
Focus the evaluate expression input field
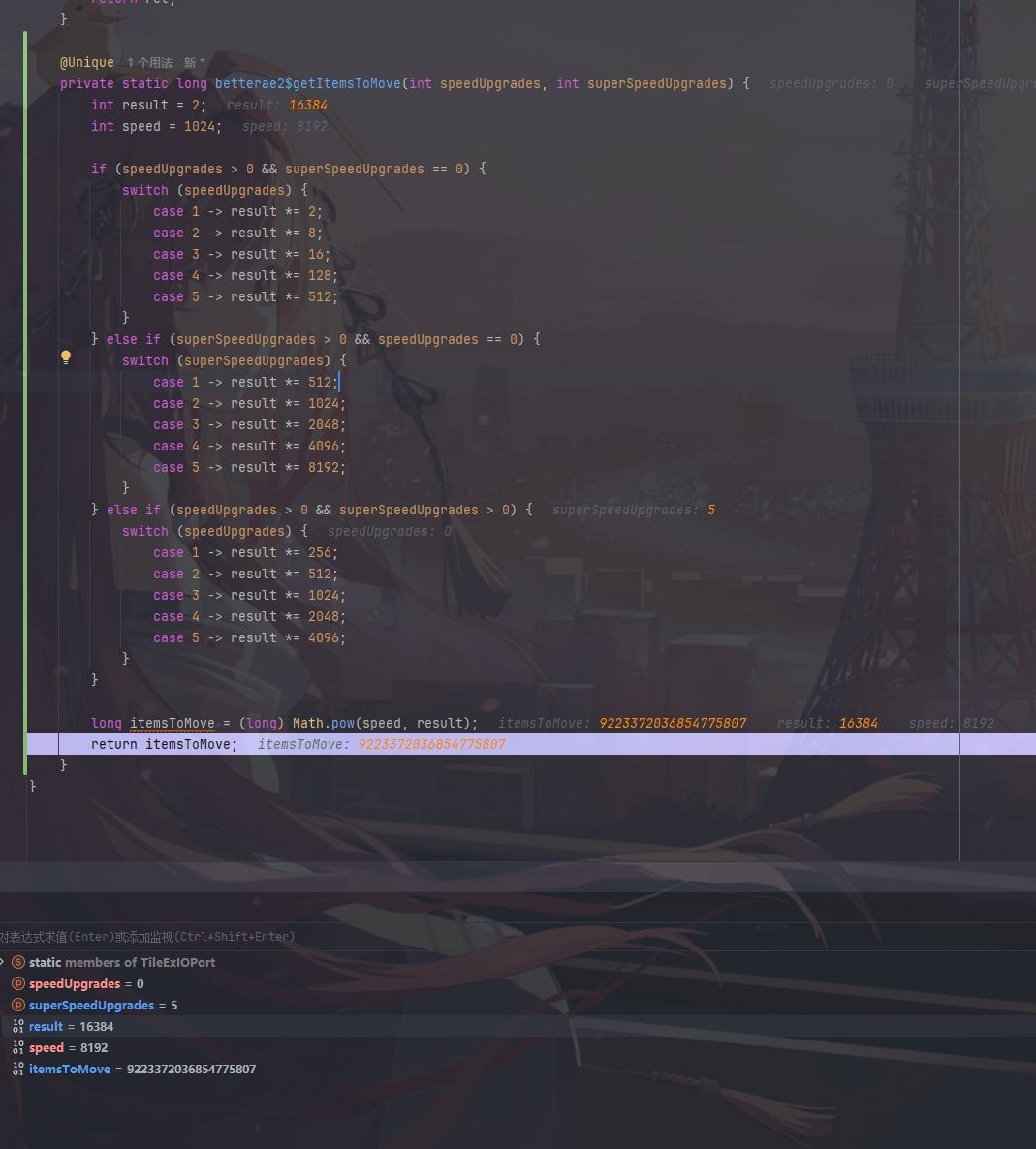[x=518, y=937]
